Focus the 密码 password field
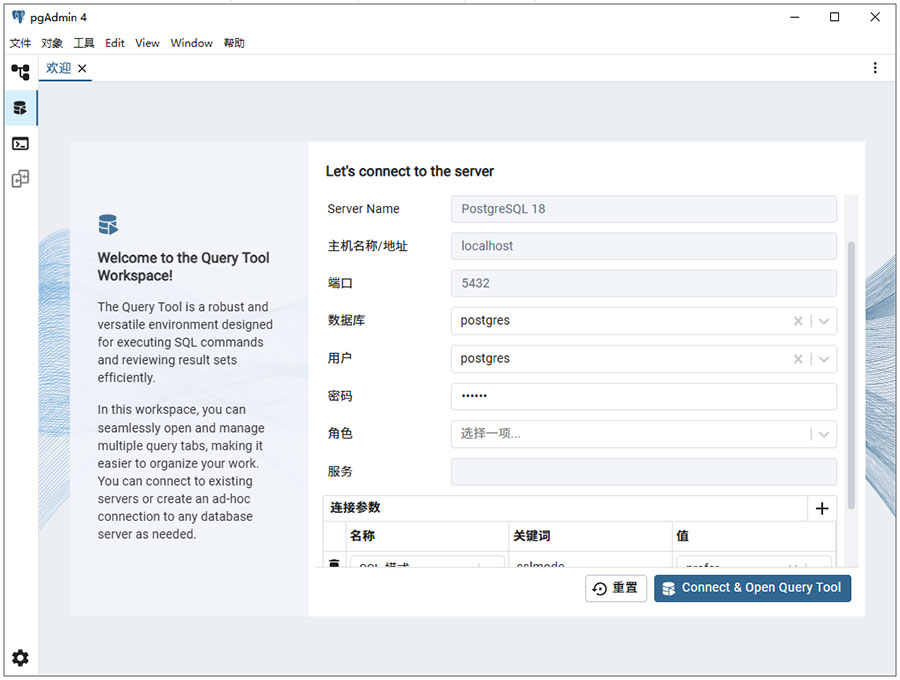Image resolution: width=900 pixels, height=680 pixels. coord(643,396)
